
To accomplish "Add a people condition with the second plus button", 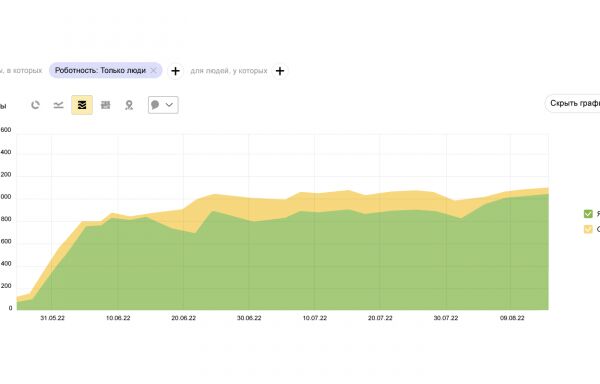I will (x=280, y=71).
